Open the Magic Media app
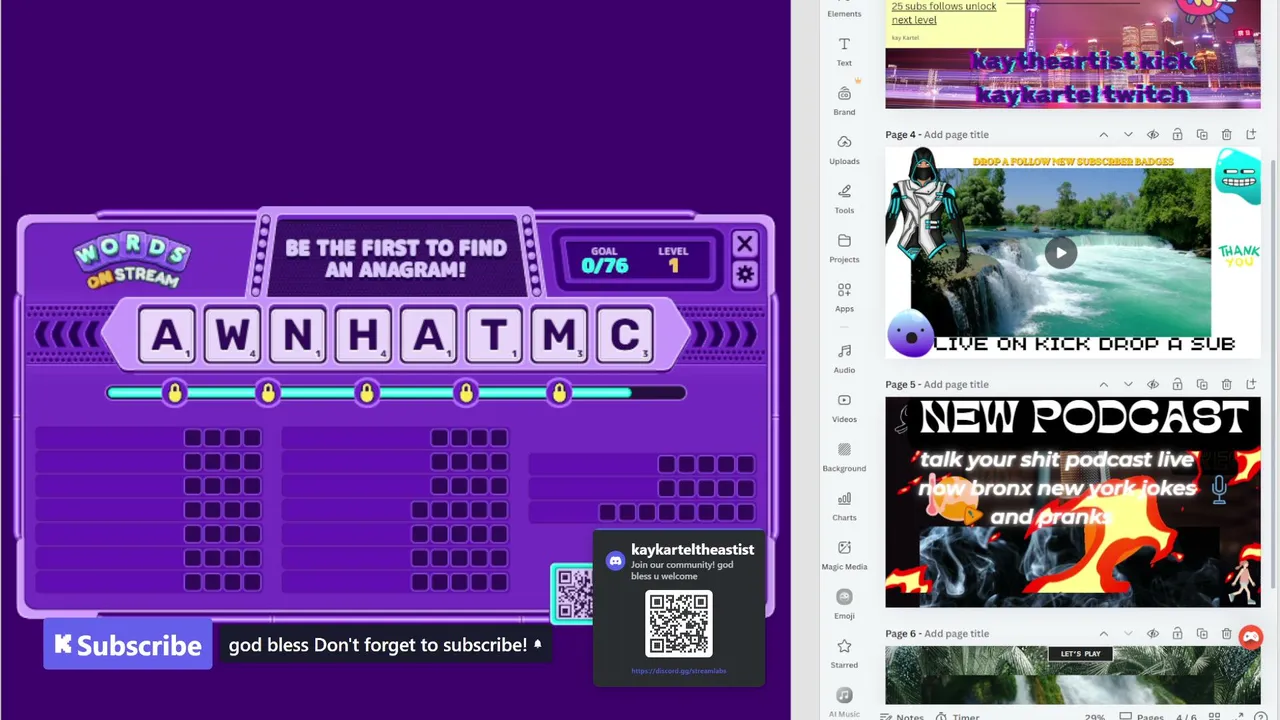1280x720 pixels. pyautogui.click(x=844, y=554)
